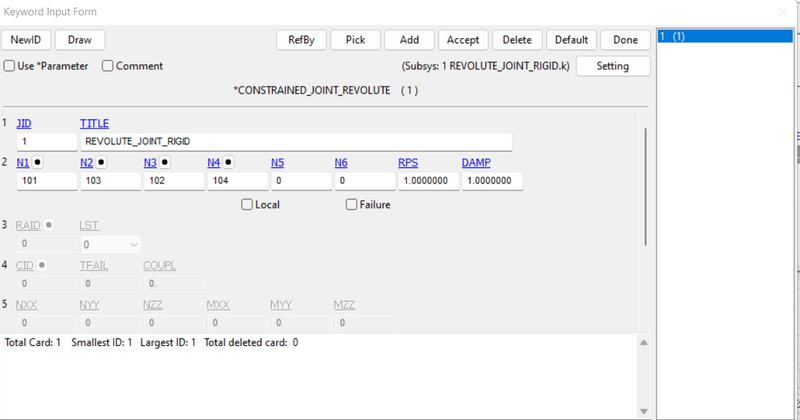Click the COUPL label link
The width and height of the screenshot is (800, 420).
(x=160, y=266)
